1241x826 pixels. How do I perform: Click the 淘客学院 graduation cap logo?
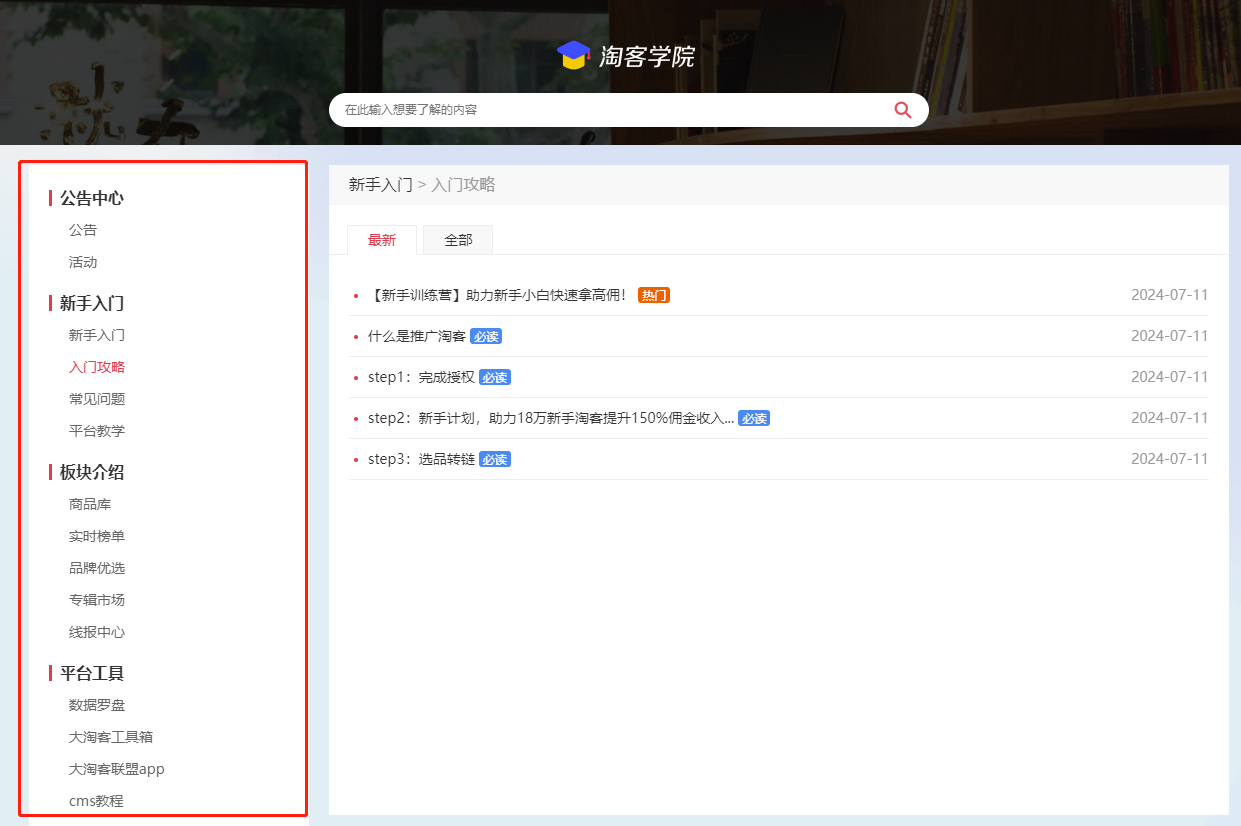point(573,56)
